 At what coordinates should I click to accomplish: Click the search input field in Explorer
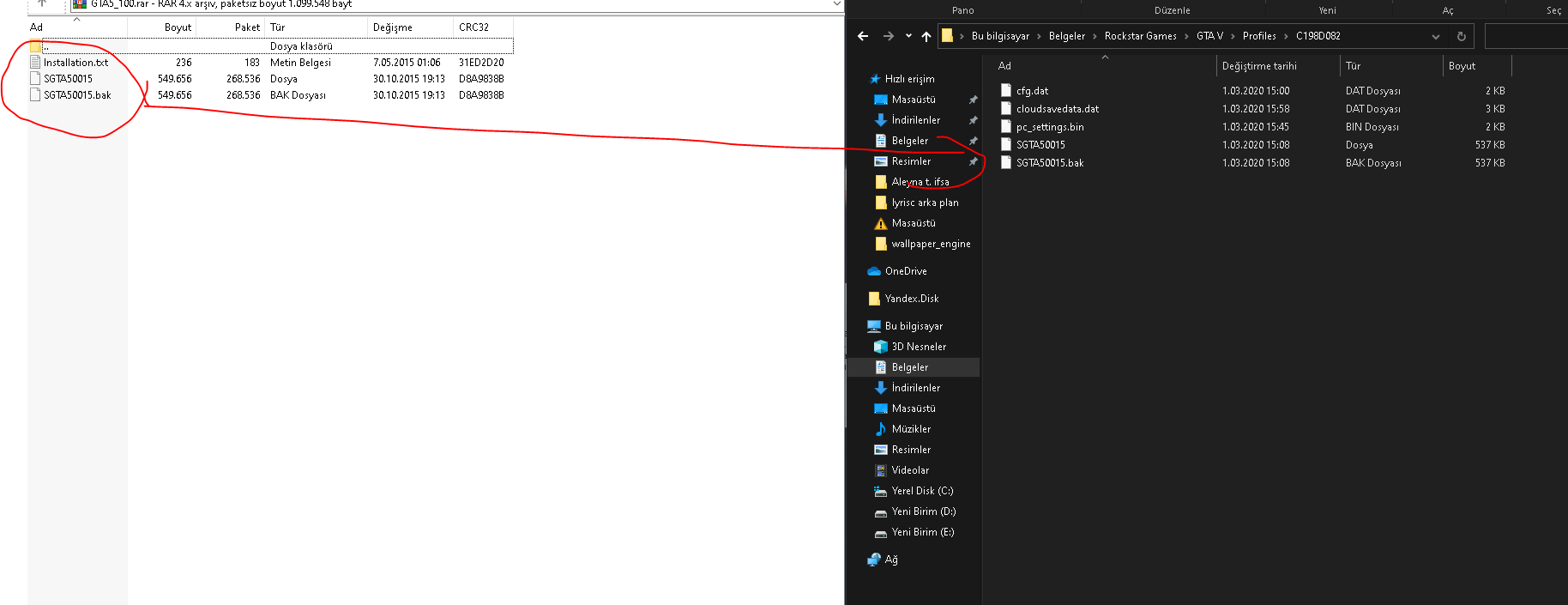pos(1526,36)
